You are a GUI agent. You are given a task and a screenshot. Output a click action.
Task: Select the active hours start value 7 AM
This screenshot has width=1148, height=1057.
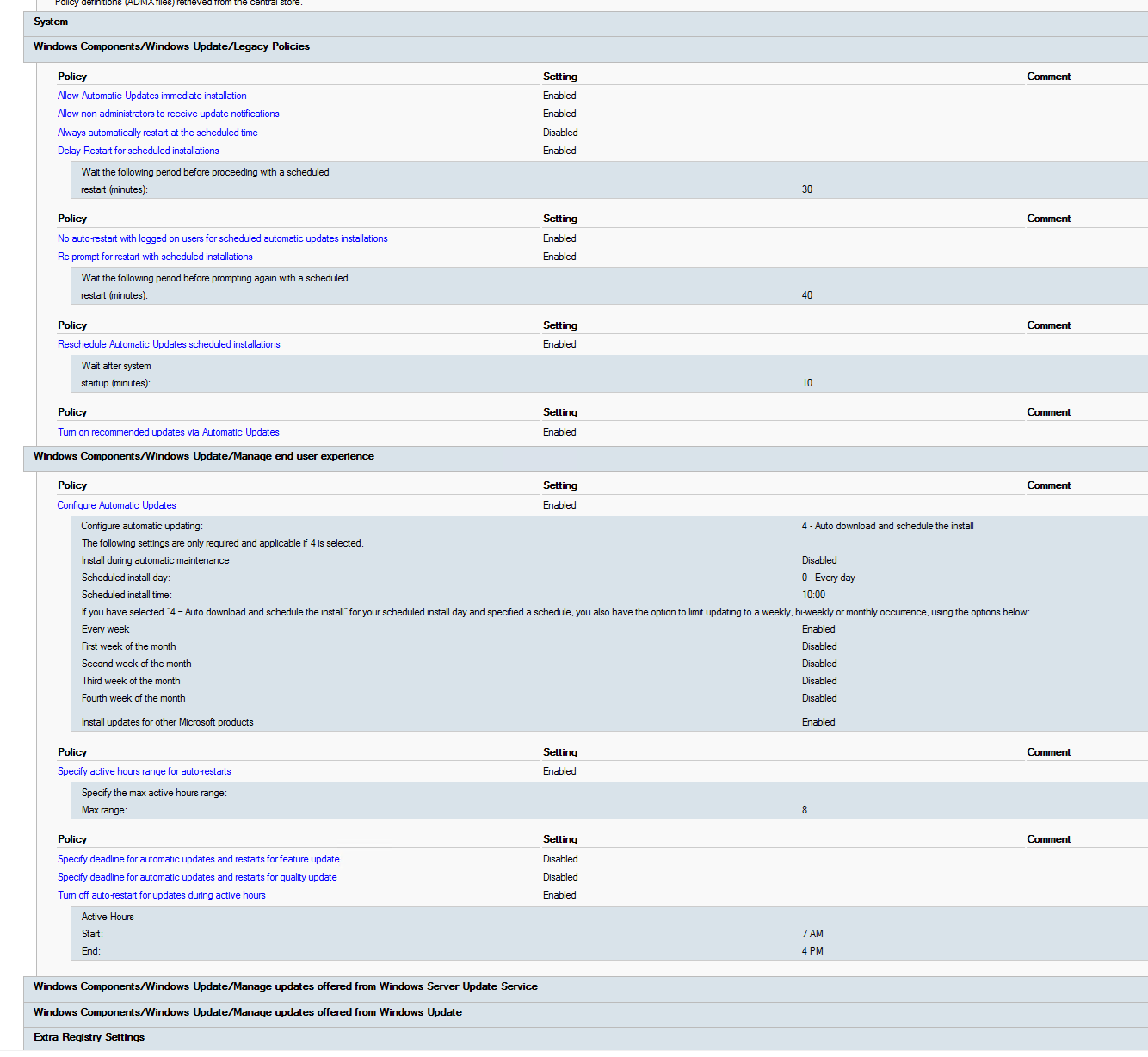[x=812, y=934]
